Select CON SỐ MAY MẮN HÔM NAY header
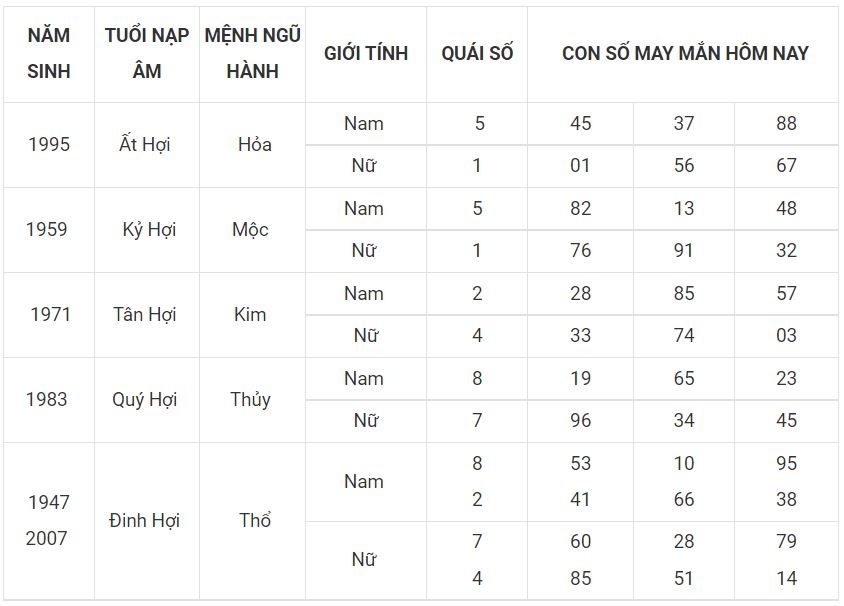Screen dimensions: 844x606 pyautogui.click(x=685, y=53)
